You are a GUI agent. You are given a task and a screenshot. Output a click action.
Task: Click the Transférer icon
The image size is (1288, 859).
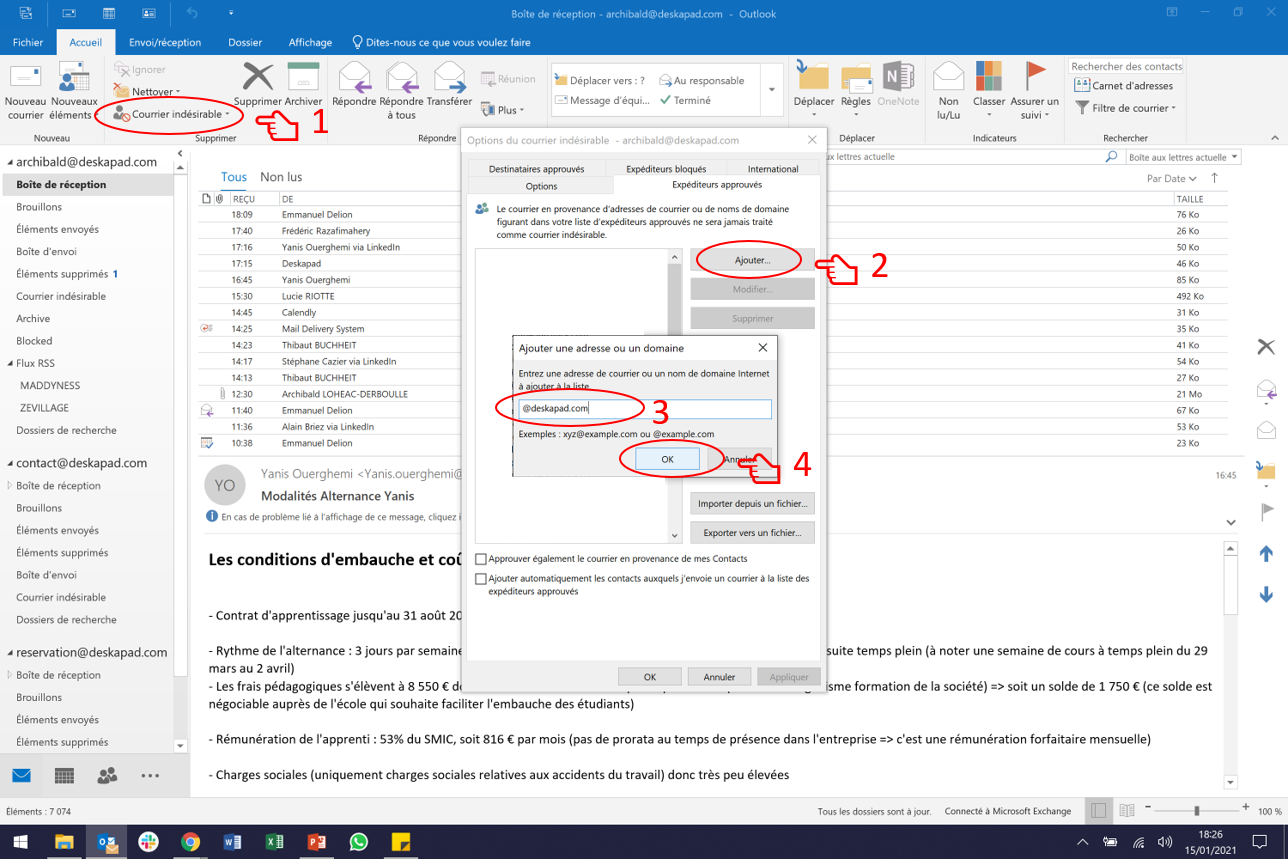449,77
